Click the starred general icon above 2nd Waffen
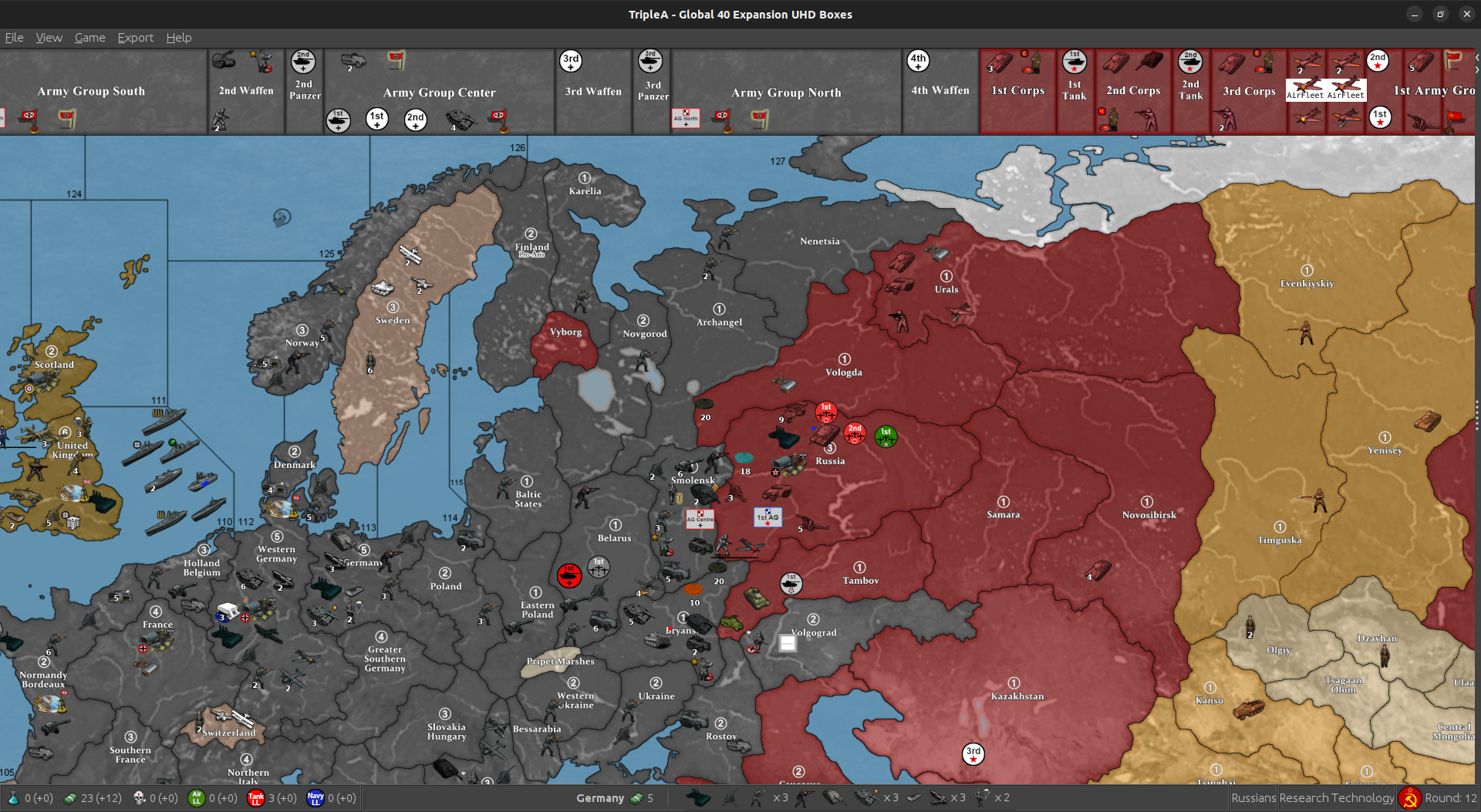Screen dimensions: 1481x812 click(261, 61)
